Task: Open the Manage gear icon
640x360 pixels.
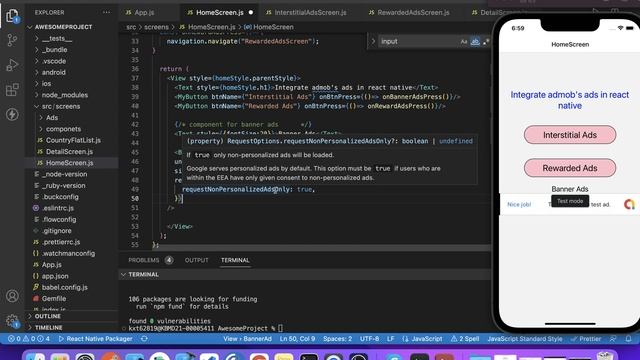Action: (x=12, y=321)
